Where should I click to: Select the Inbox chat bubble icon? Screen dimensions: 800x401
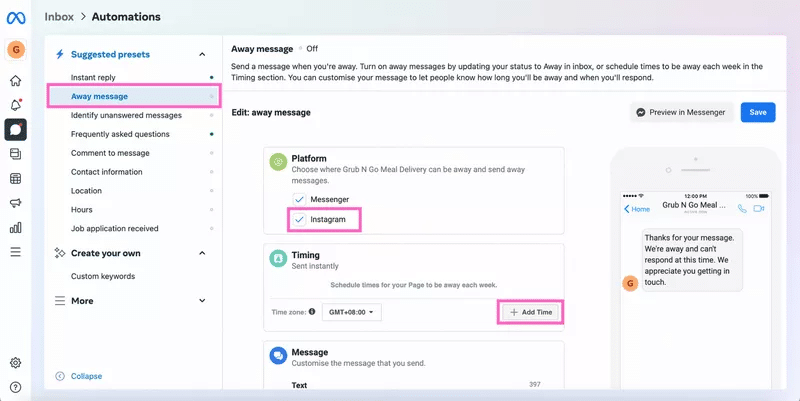(16, 130)
